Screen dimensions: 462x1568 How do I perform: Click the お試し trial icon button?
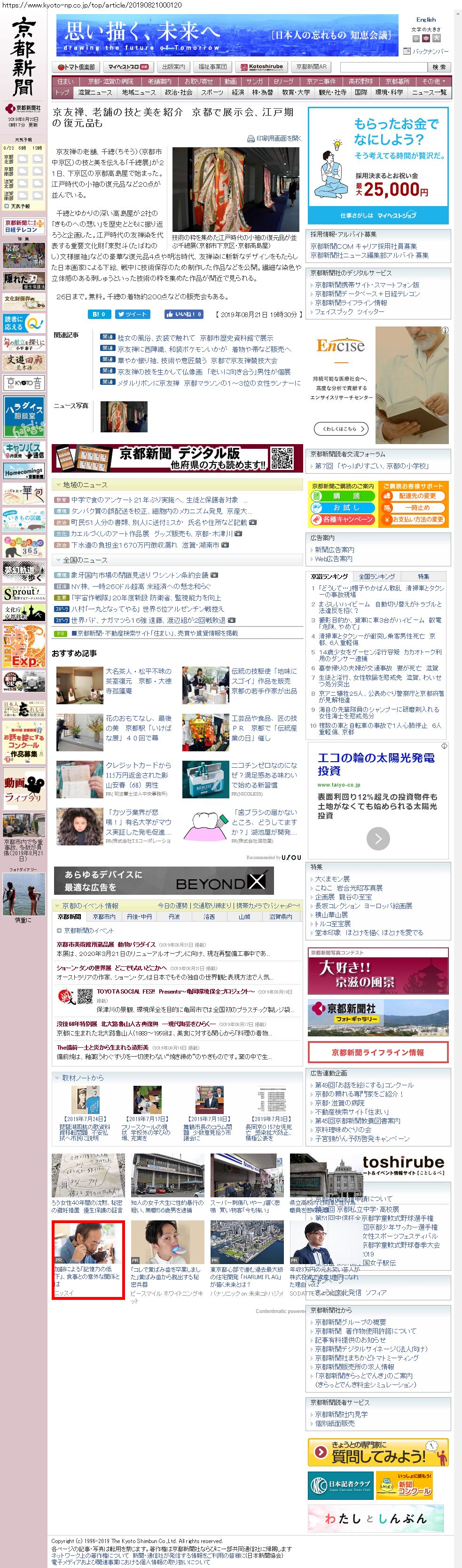[x=343, y=508]
